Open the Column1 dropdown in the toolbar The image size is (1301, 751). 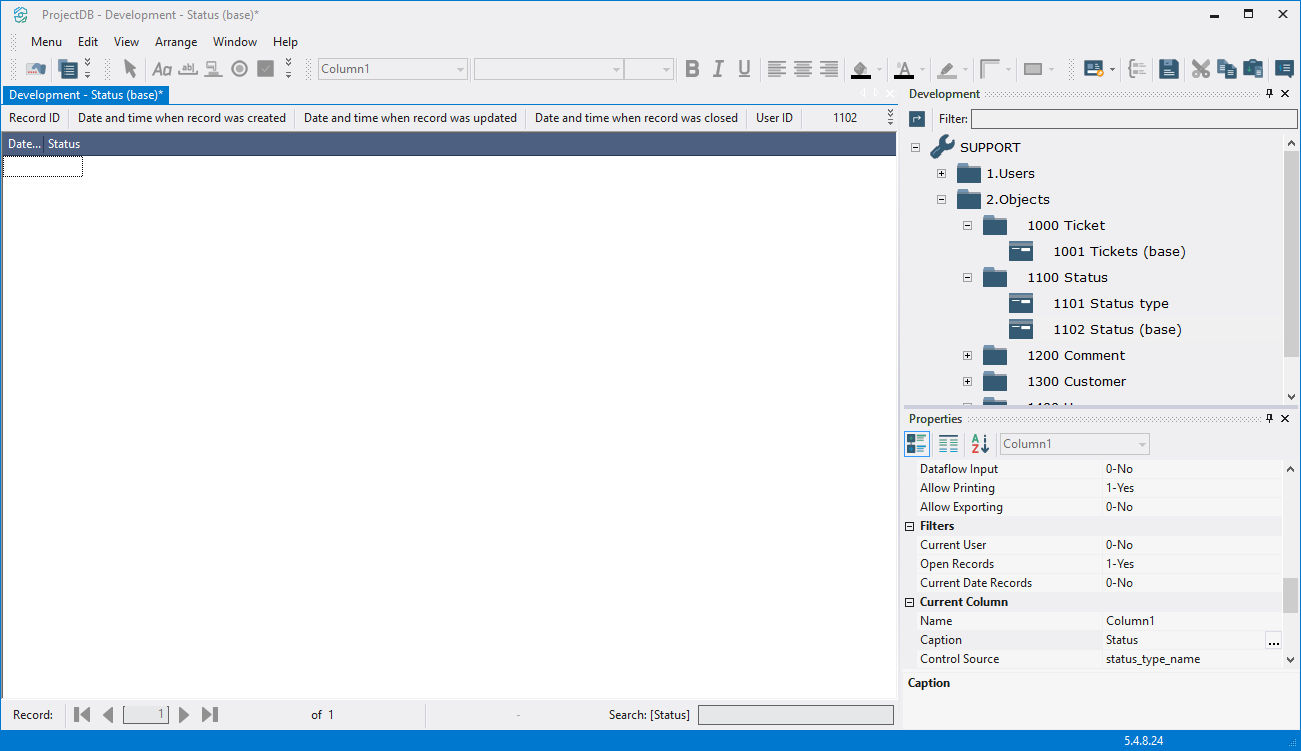coord(460,69)
